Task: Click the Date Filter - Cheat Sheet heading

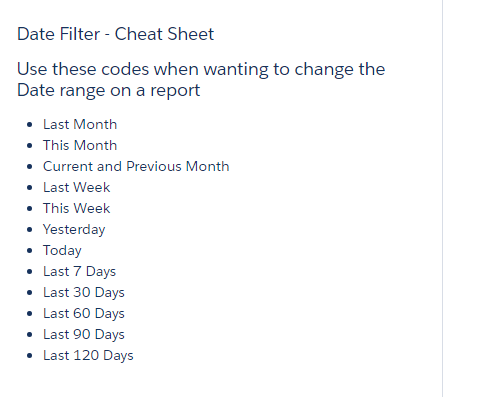Action: 115,34
